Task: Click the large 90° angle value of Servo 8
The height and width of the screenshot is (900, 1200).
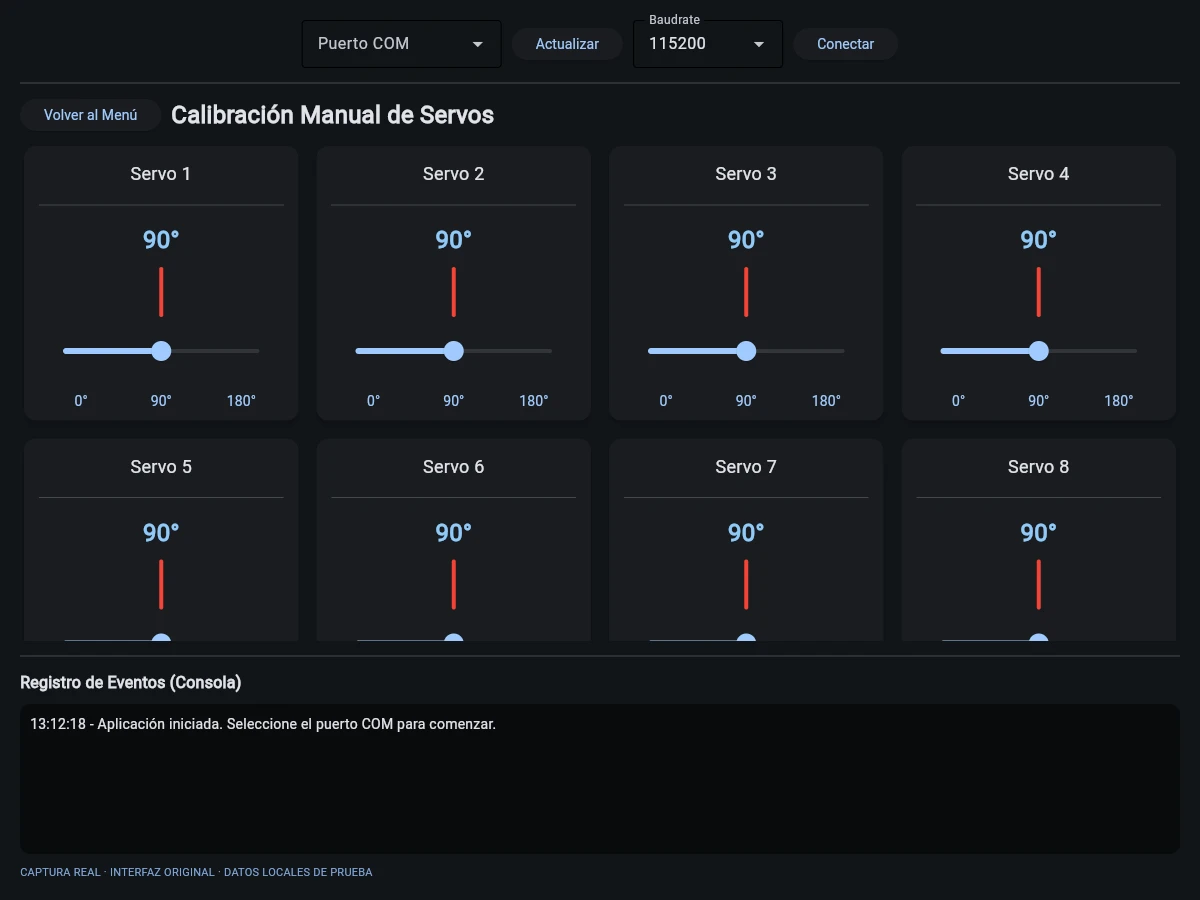Action: click(1039, 533)
